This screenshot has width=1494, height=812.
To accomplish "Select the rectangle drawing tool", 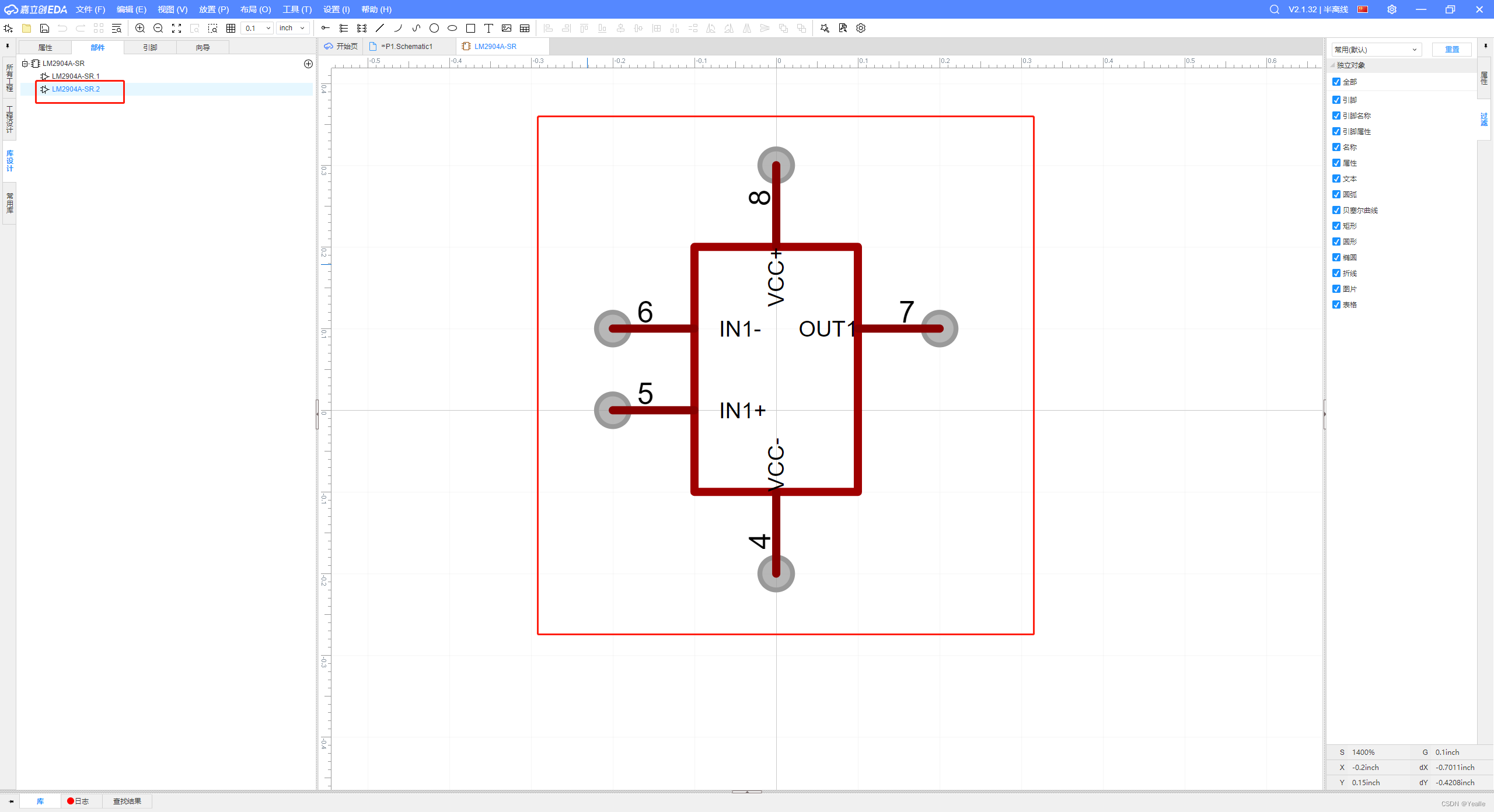I will tap(470, 28).
